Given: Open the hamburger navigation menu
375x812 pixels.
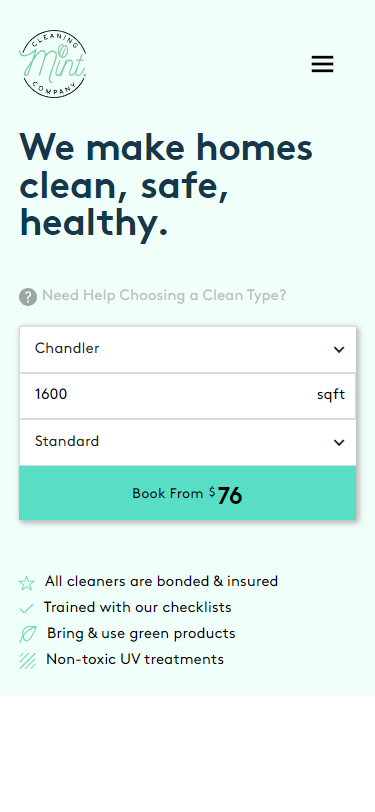Looking at the screenshot, I should coord(322,64).
